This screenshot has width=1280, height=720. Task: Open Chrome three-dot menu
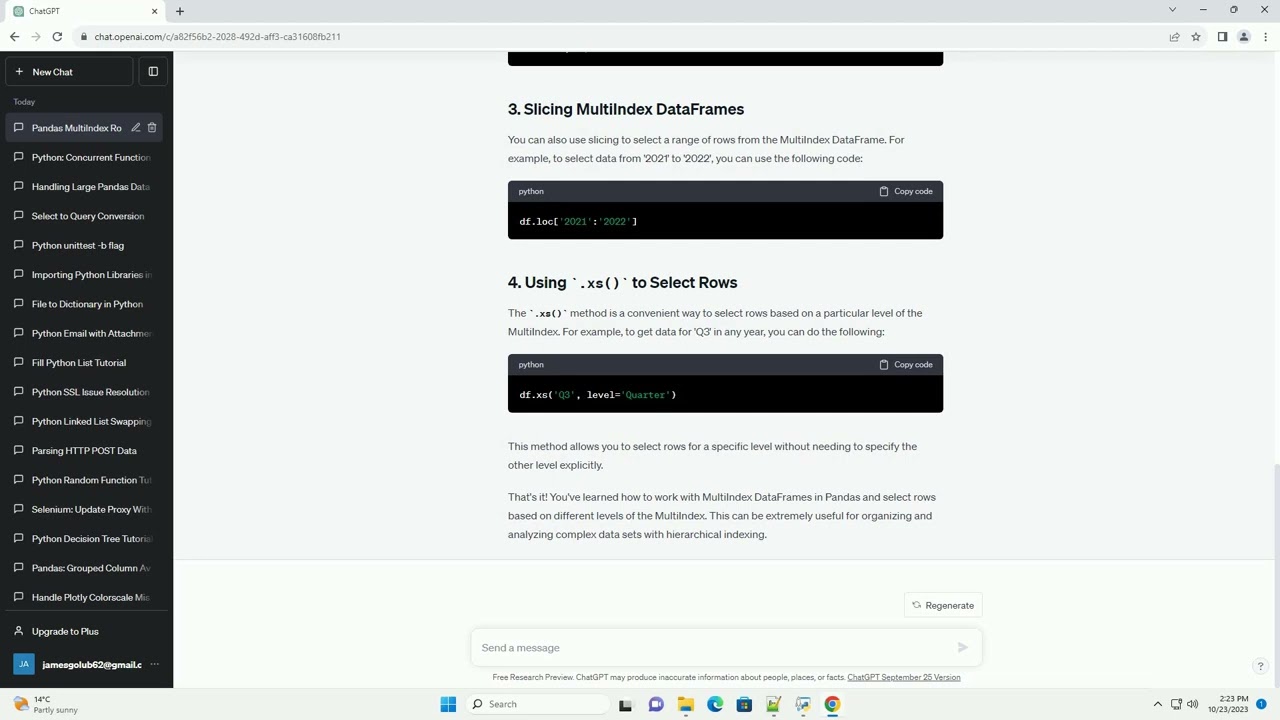click(1265, 37)
